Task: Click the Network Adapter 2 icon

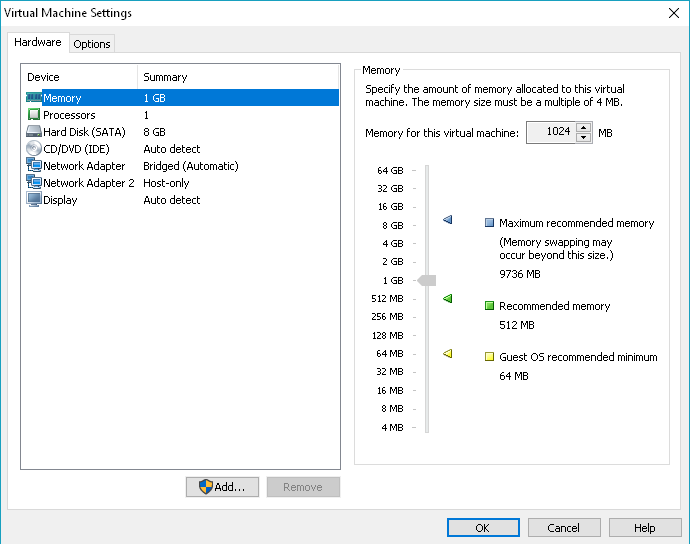Action: click(34, 183)
